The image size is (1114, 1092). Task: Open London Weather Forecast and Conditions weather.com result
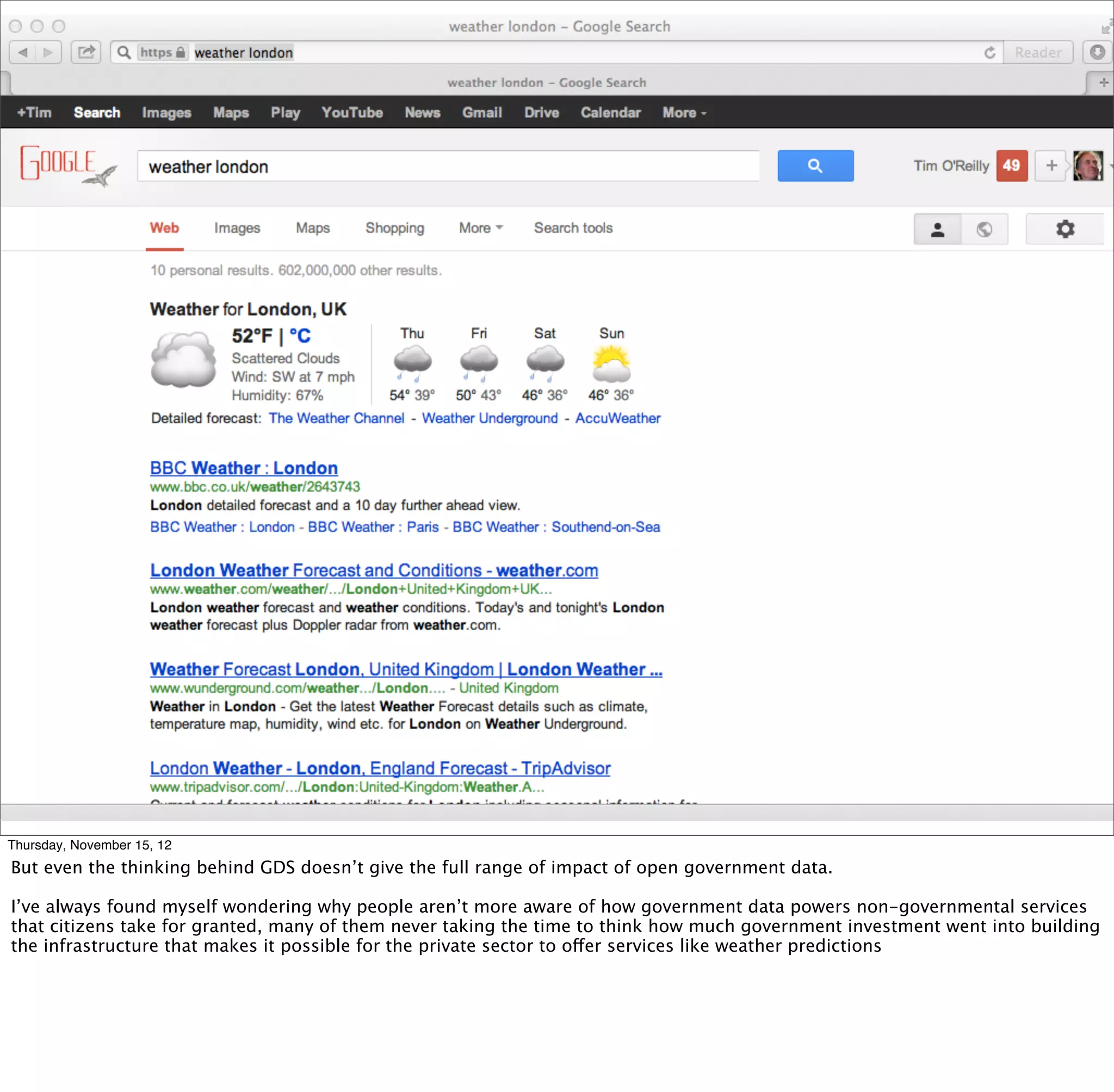tap(374, 570)
